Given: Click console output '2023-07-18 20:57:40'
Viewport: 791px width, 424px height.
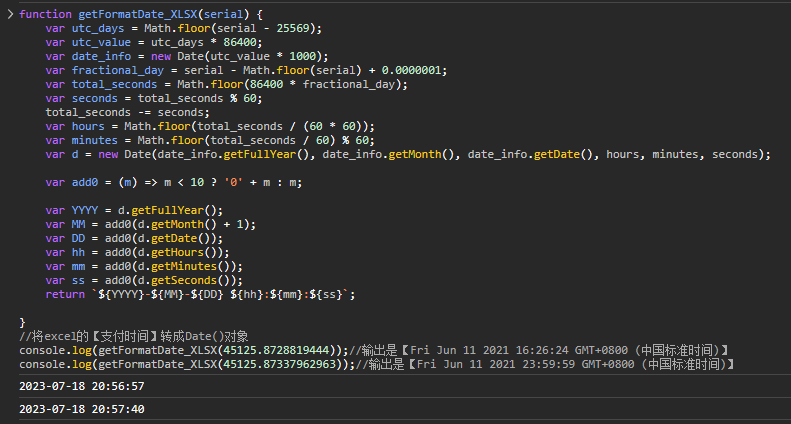Looking at the screenshot, I should tap(82, 409).
